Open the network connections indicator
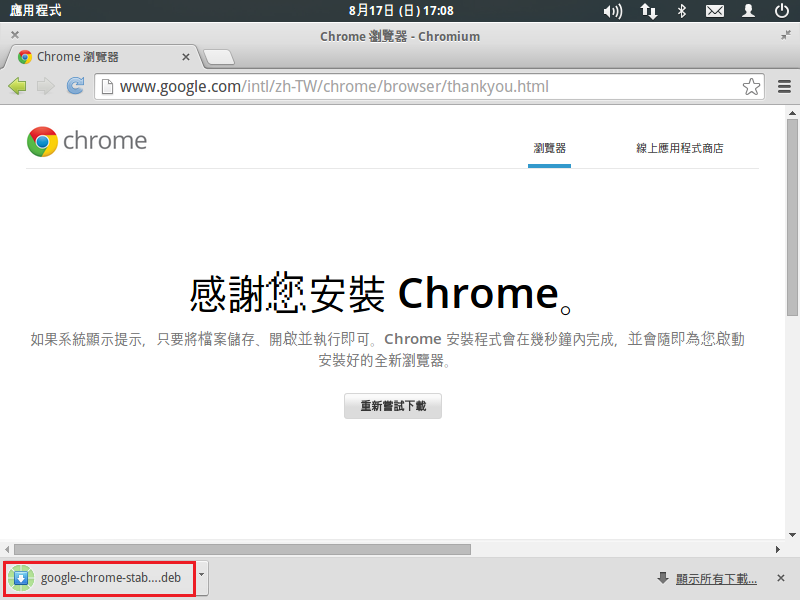This screenshot has height=600, width=800. [648, 11]
